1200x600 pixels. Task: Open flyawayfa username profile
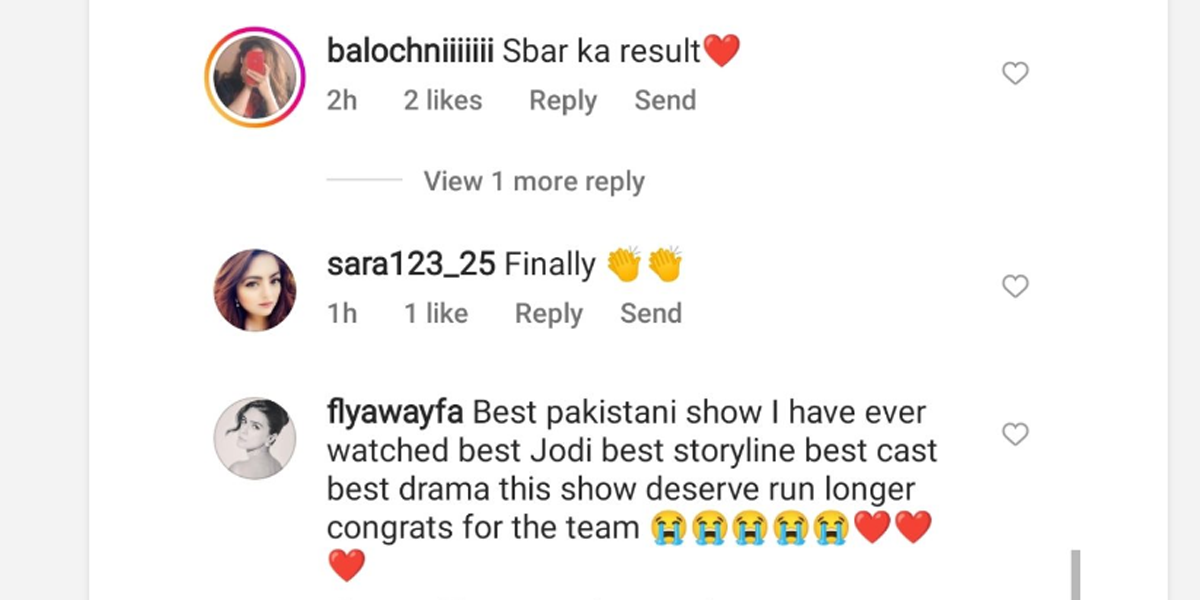(x=395, y=413)
